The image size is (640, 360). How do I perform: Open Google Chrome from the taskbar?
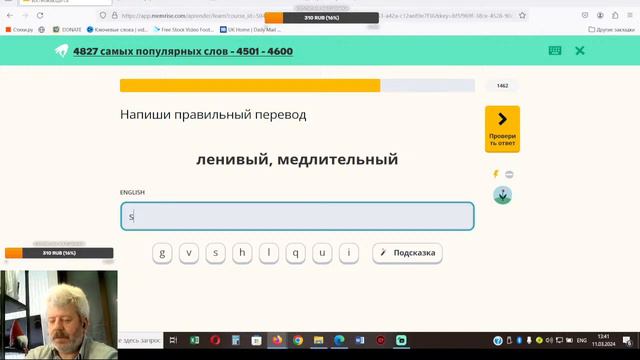298,340
